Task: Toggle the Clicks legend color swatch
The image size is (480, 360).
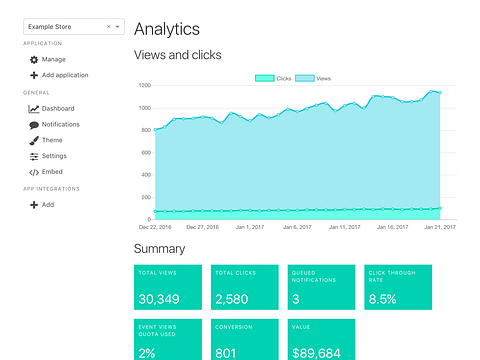Action: (x=265, y=78)
